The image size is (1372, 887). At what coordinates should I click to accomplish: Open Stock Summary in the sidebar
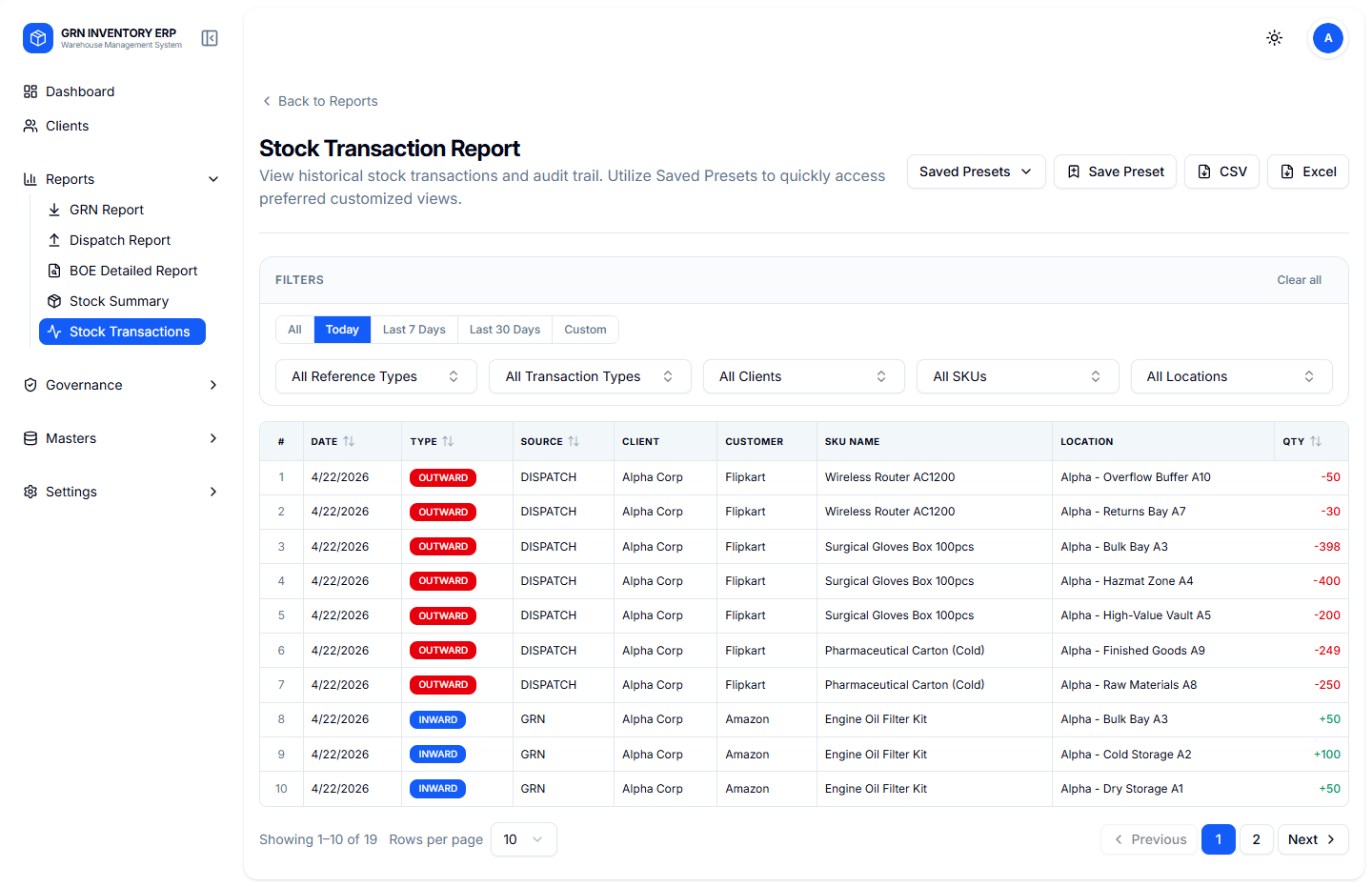coord(119,301)
